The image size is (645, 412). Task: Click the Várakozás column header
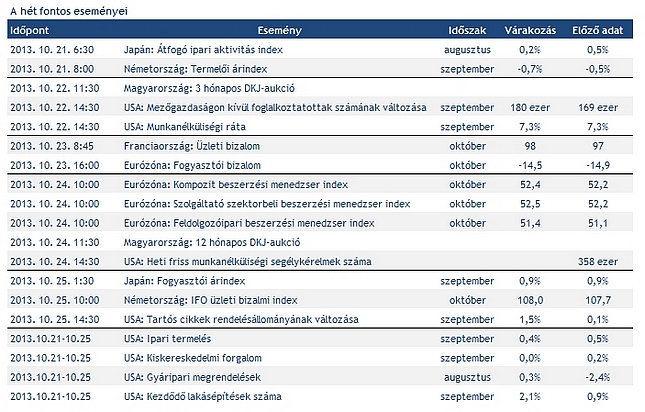click(x=530, y=30)
